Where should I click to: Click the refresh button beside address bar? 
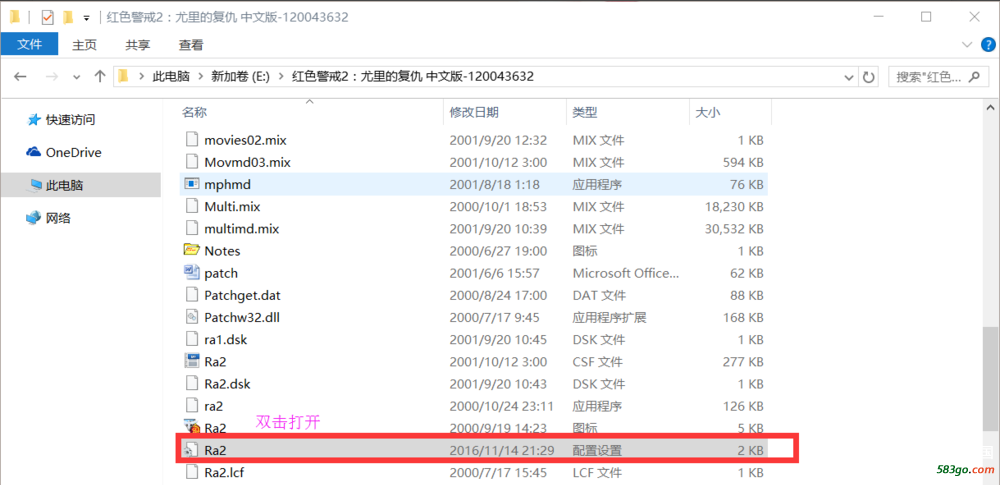(869, 77)
